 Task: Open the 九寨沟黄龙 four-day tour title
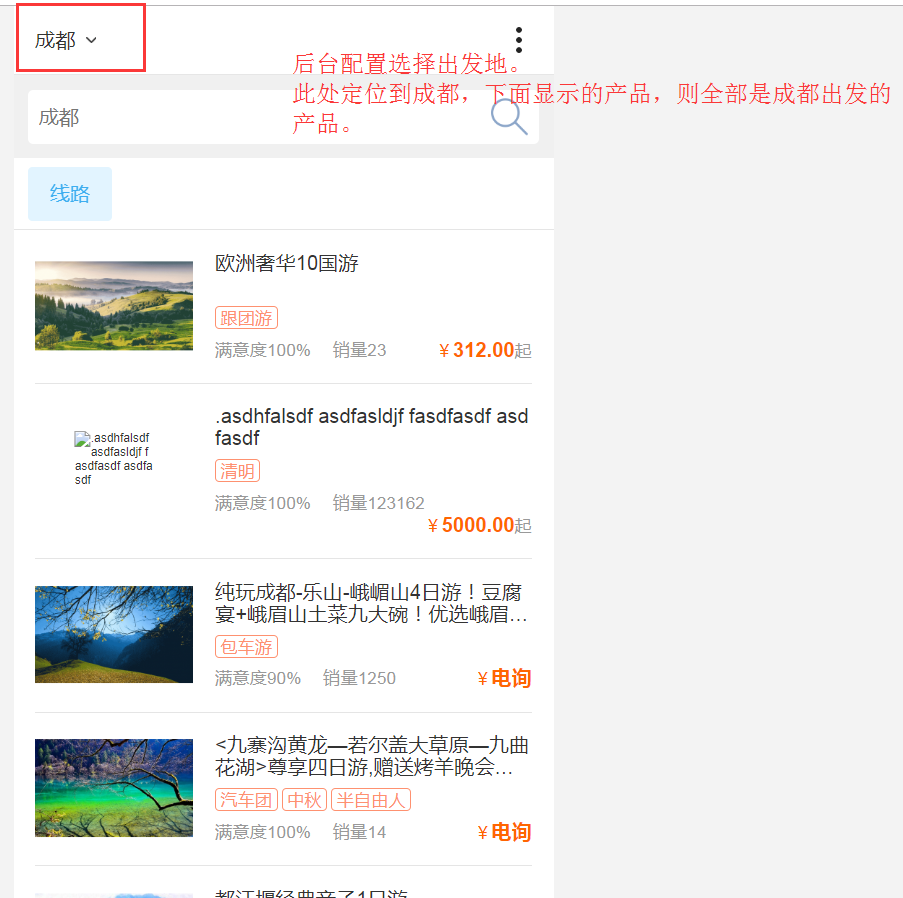pyautogui.click(x=371, y=757)
